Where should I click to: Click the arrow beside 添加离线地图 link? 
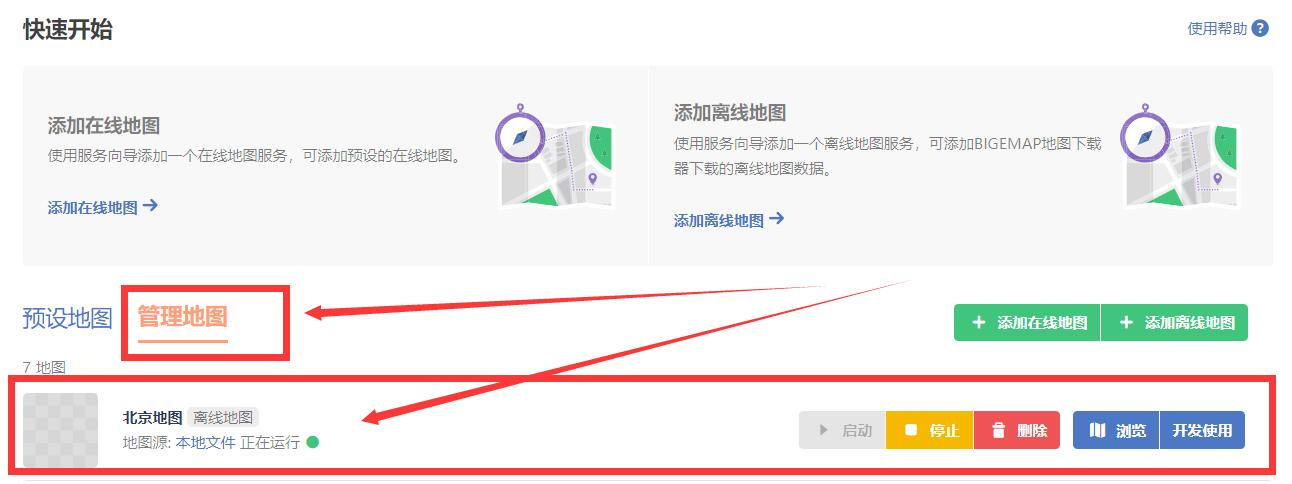click(776, 219)
